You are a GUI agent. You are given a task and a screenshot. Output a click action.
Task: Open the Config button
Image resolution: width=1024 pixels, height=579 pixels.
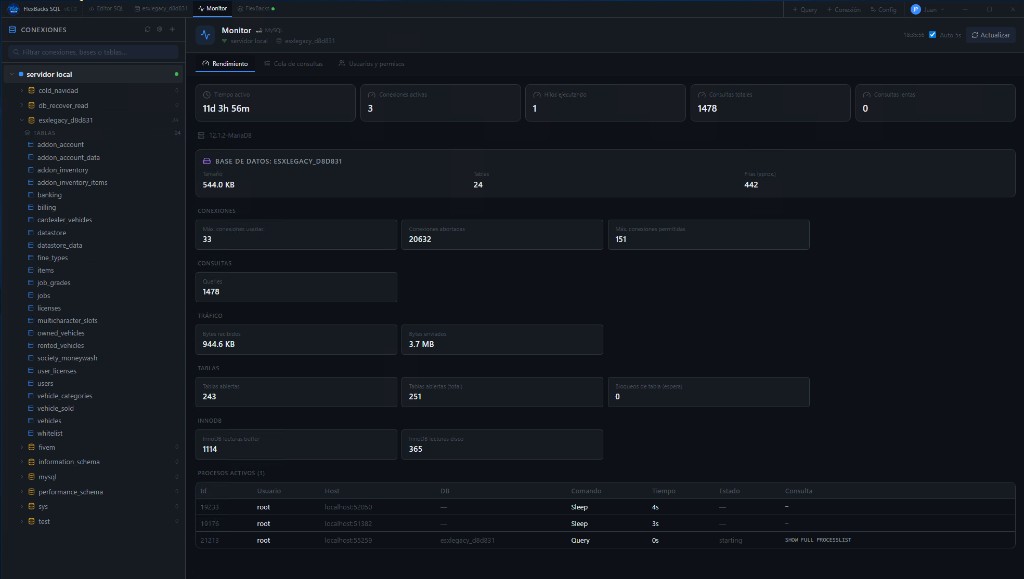(x=884, y=9)
